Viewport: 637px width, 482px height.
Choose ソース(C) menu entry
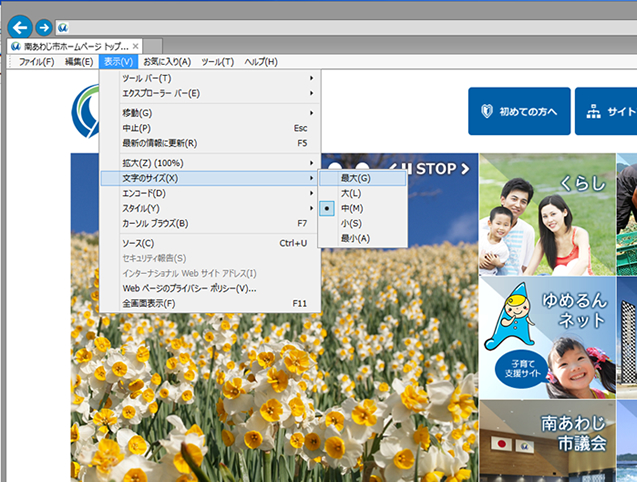(210, 243)
